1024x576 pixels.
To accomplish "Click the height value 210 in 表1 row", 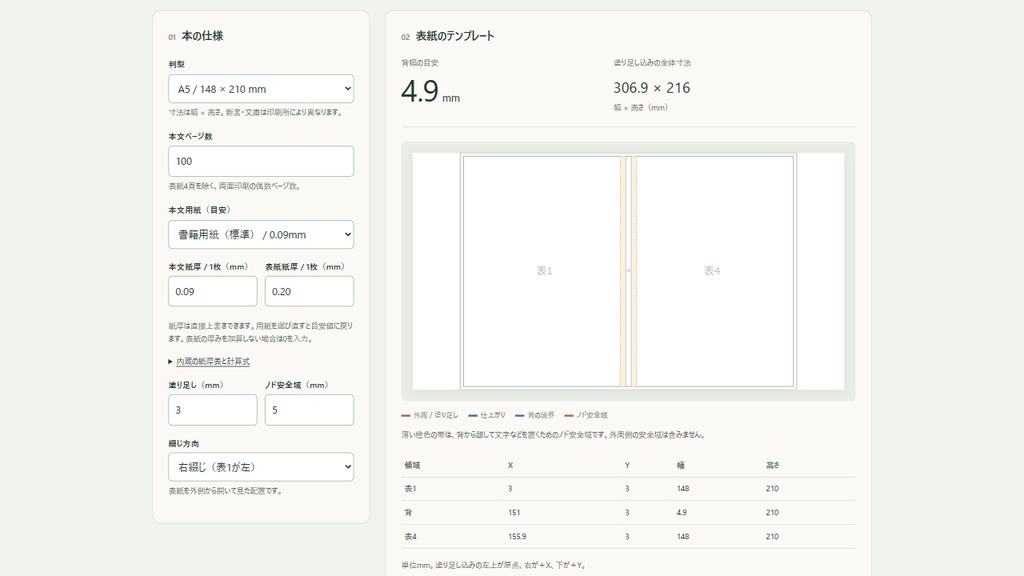I will coord(772,488).
